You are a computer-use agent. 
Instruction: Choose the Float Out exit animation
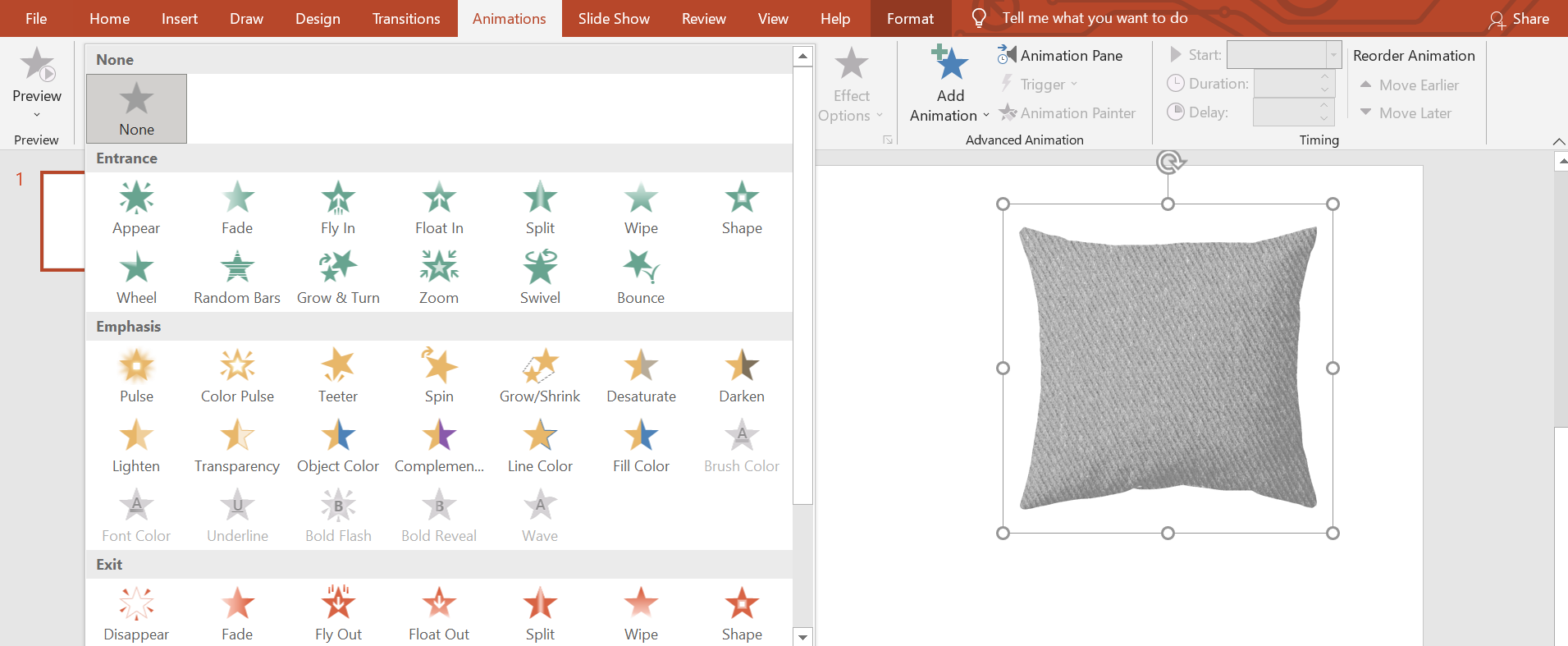(439, 613)
